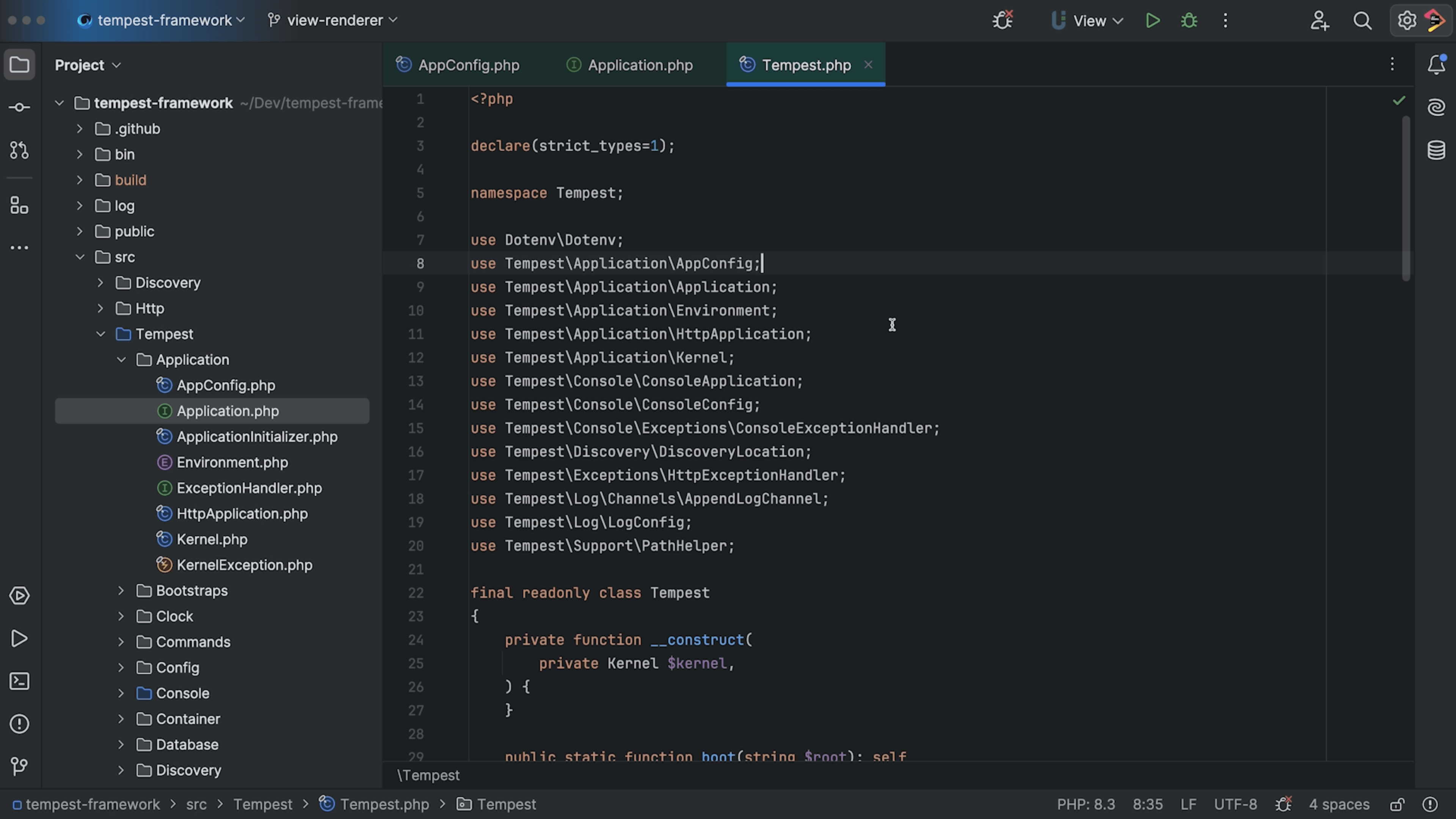
Task: Expand the Console folder in project tree
Action: [120, 692]
